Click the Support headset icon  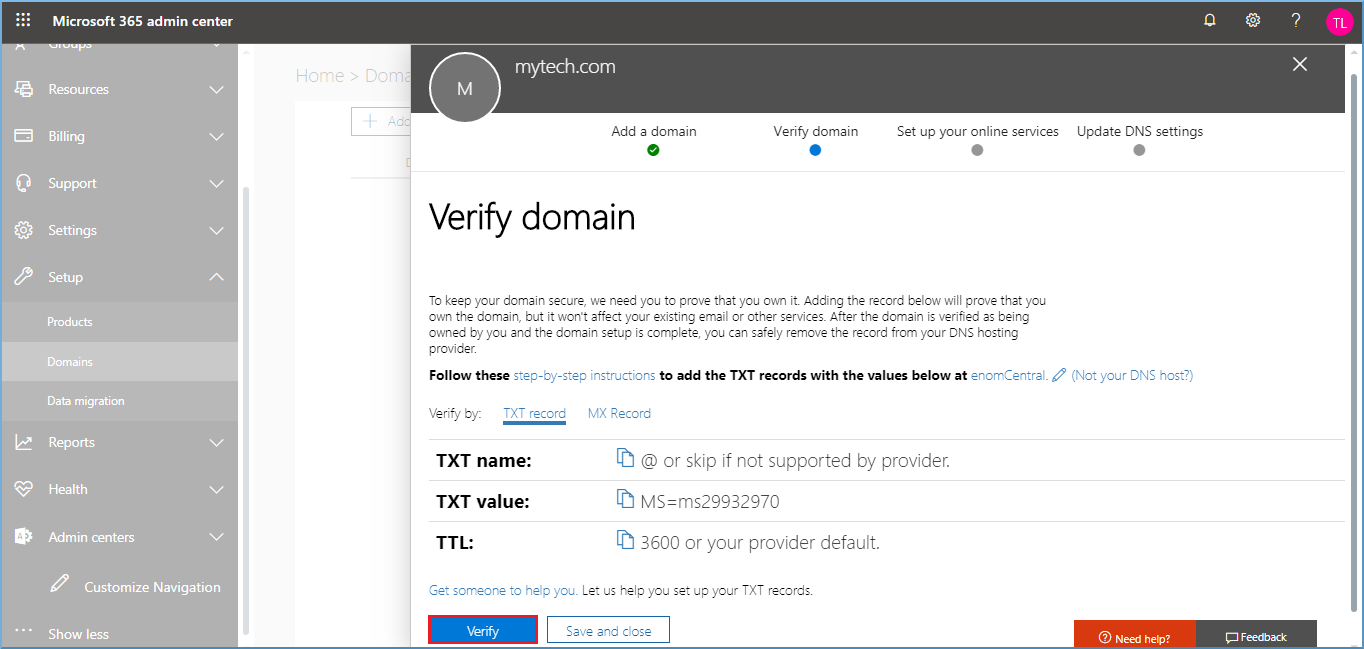24,183
